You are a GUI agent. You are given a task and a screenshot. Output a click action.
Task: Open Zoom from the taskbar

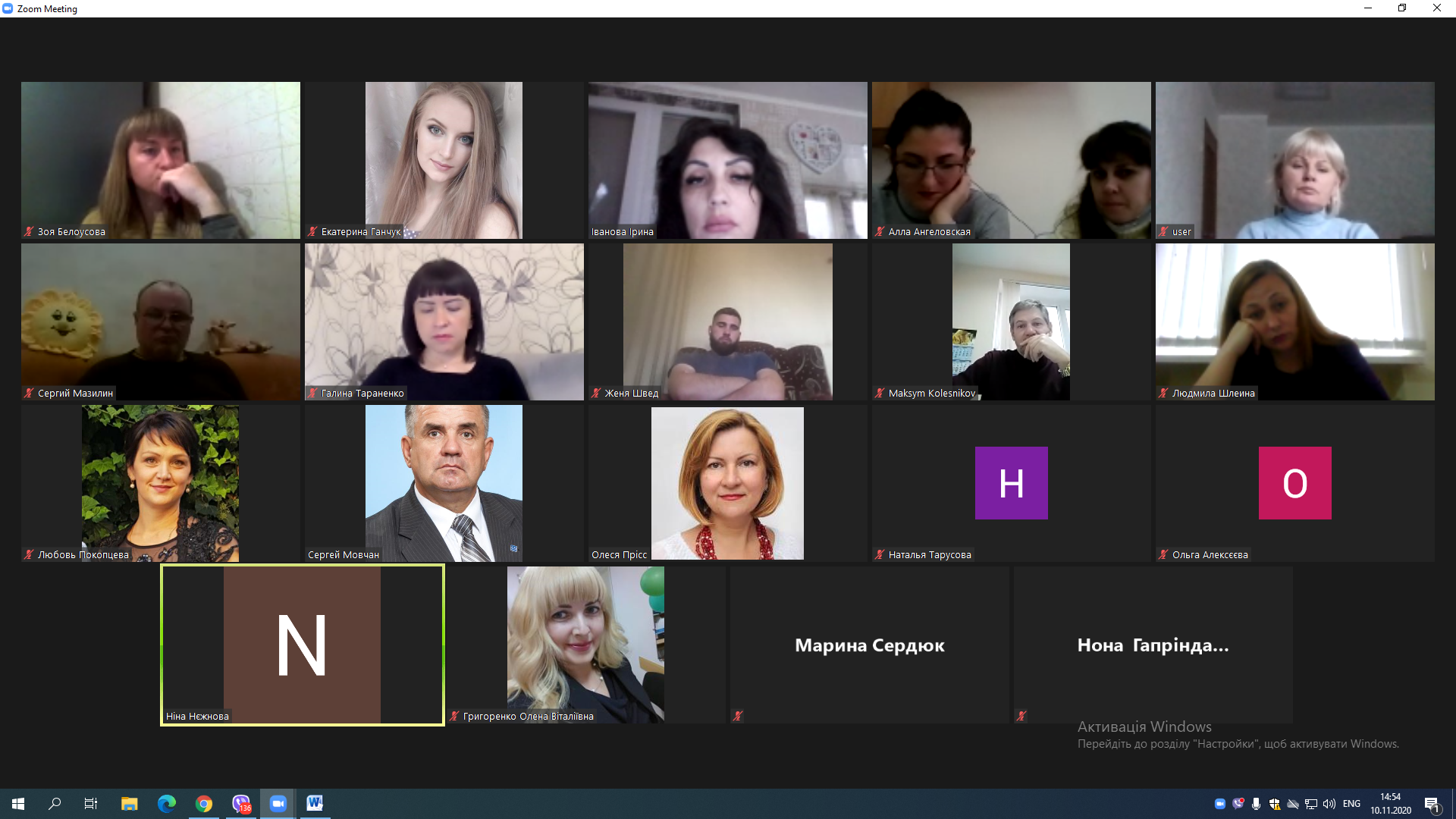pyautogui.click(x=278, y=804)
